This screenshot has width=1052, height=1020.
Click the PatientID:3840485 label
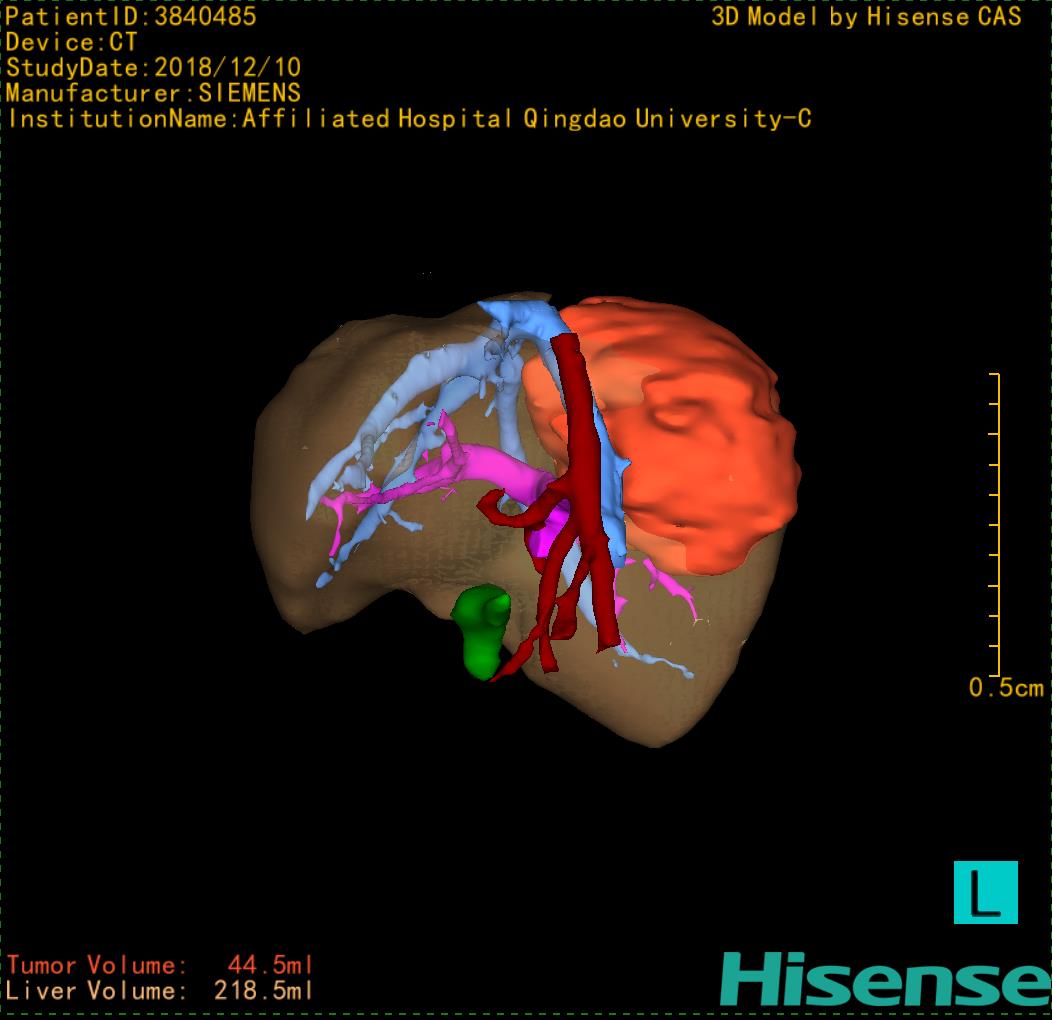click(x=131, y=16)
